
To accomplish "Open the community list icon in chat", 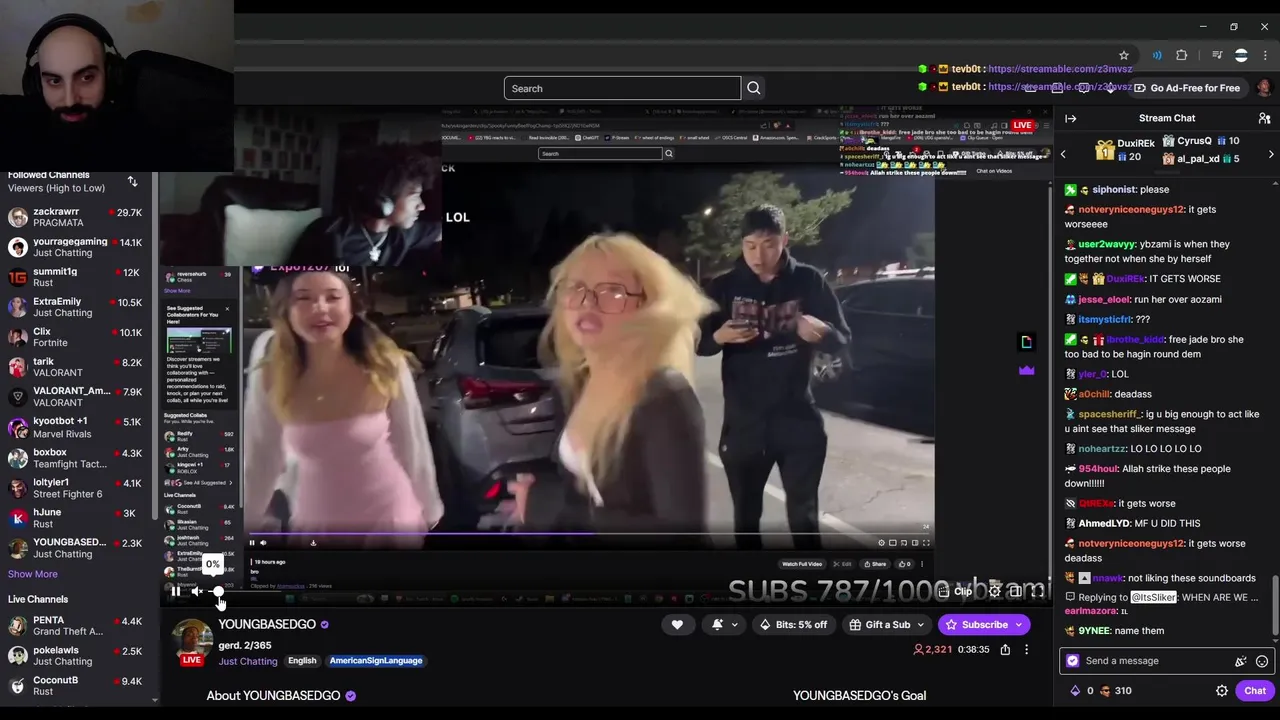I will click(1264, 118).
